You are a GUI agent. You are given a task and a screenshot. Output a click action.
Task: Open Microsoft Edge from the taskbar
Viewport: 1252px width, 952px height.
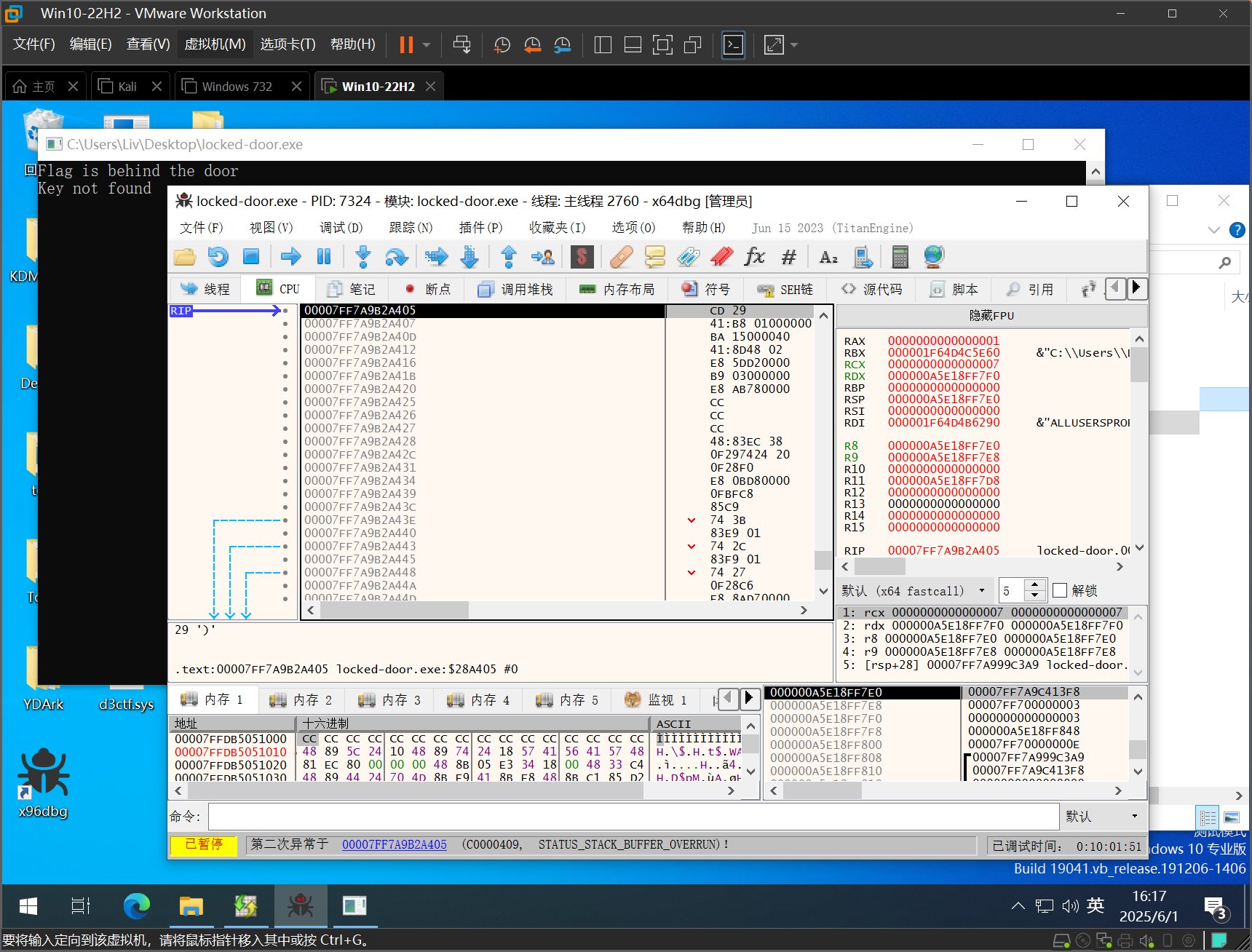[137, 906]
